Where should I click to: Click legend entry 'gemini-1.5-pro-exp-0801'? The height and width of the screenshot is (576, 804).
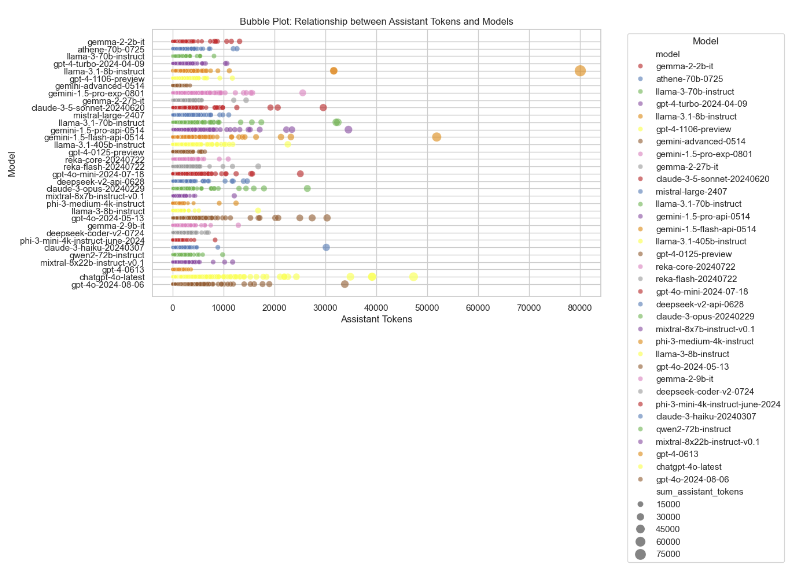[x=704, y=154]
